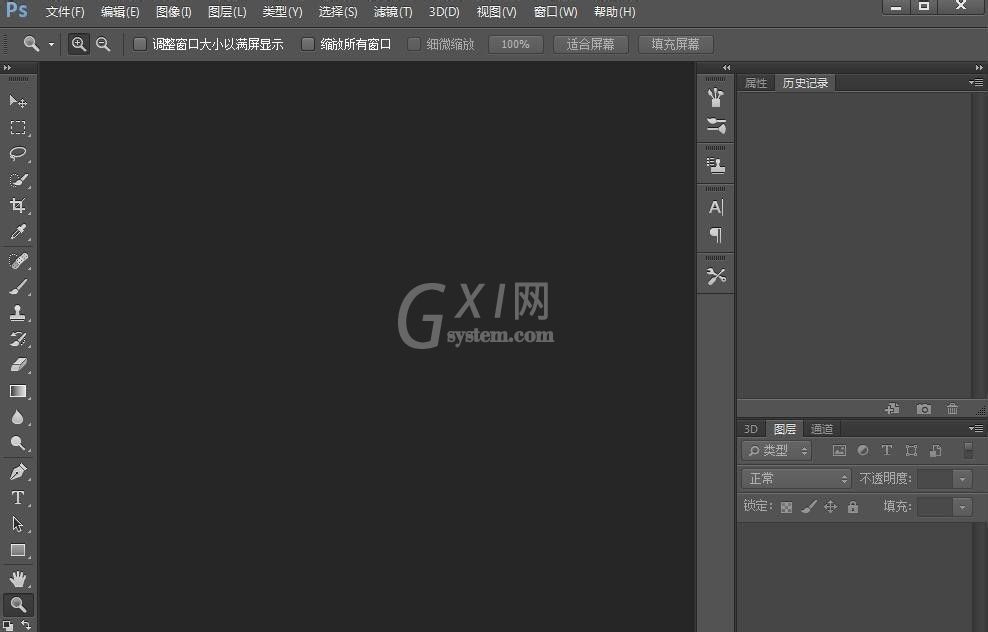The width and height of the screenshot is (988, 632).
Task: Expand the toolbox double-arrow
Action: 7,67
